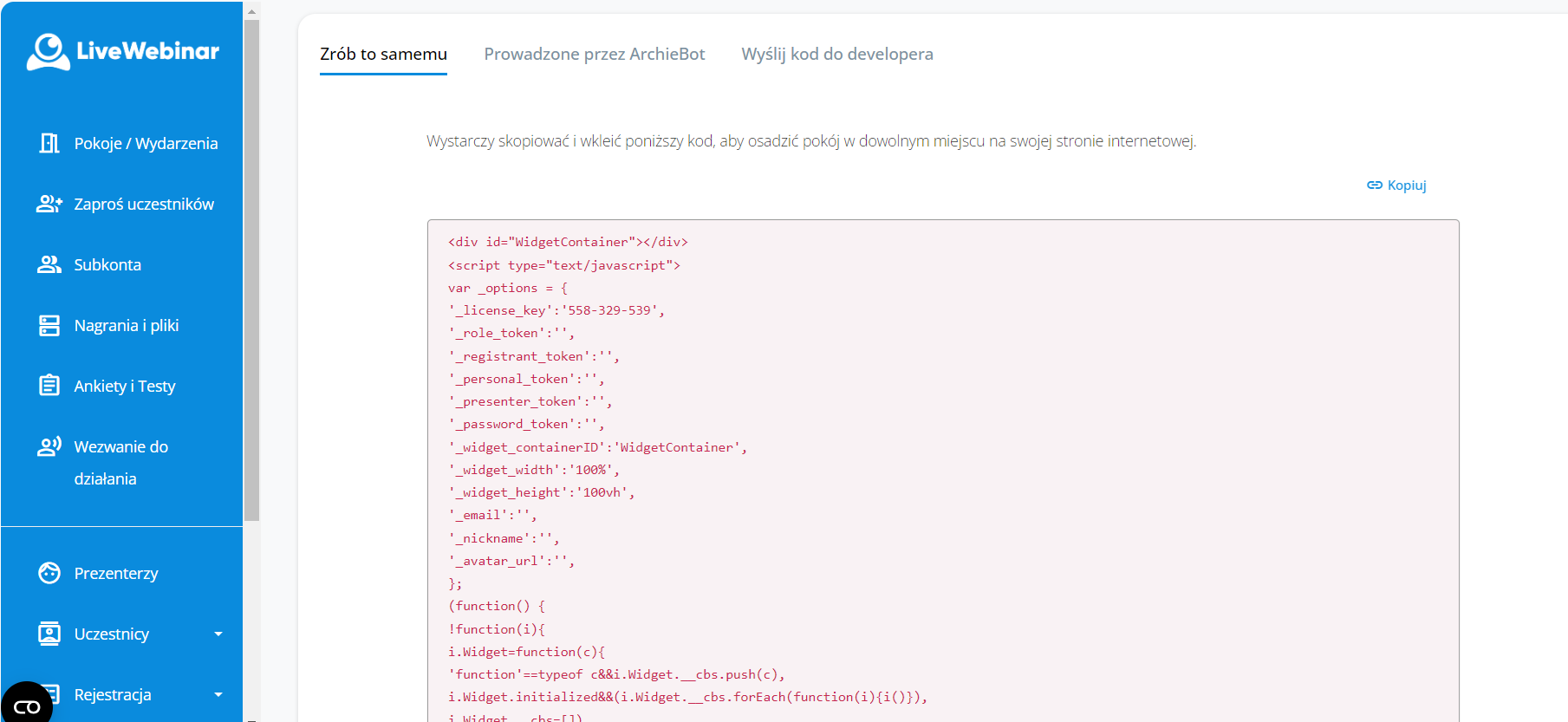1568x722 pixels.
Task: Click the round CO widget button
Action: pyautogui.click(x=26, y=706)
